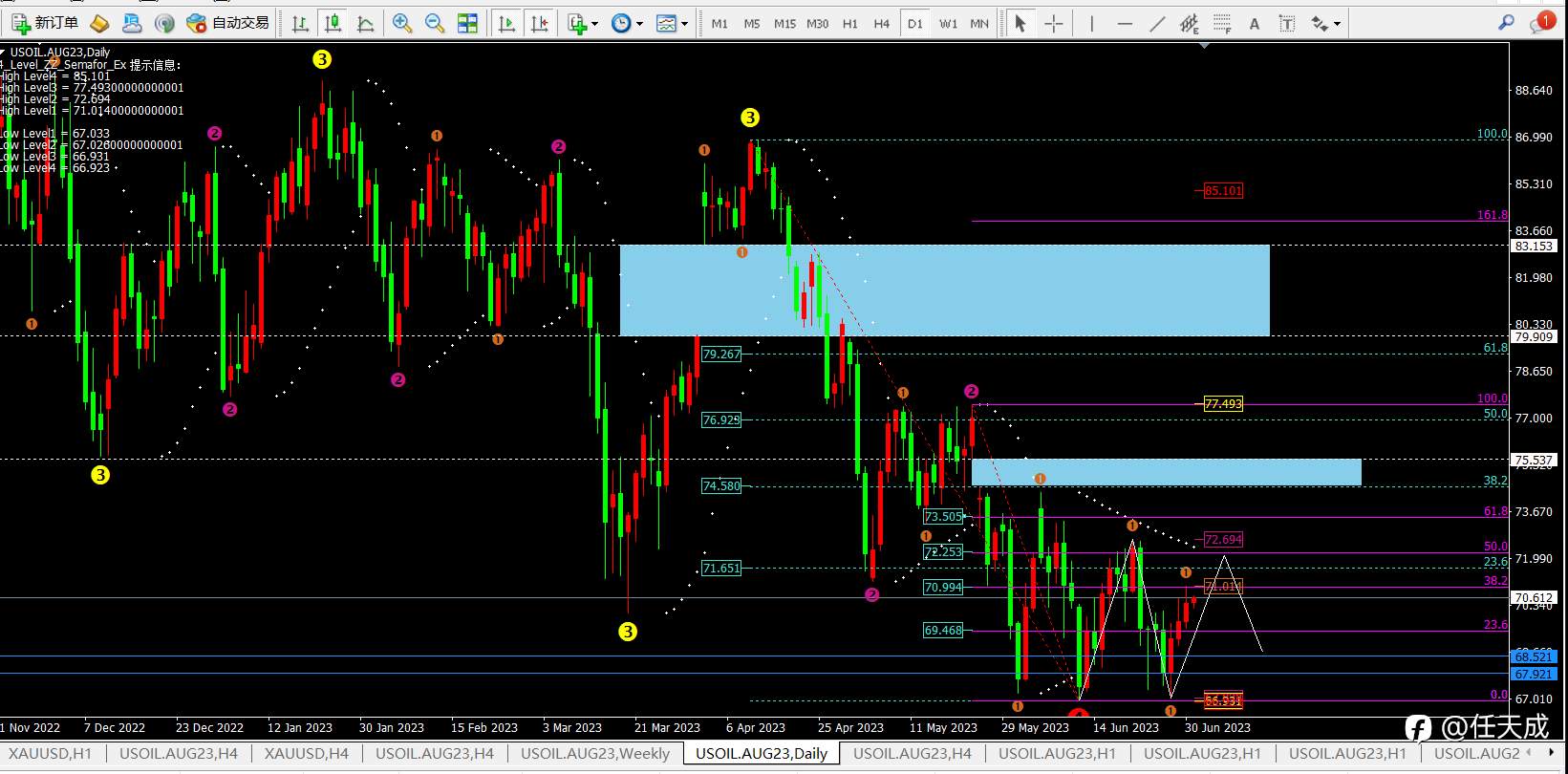Click the 79.267 price label
Image resolution: width=1568 pixels, height=774 pixels.
[x=721, y=354]
